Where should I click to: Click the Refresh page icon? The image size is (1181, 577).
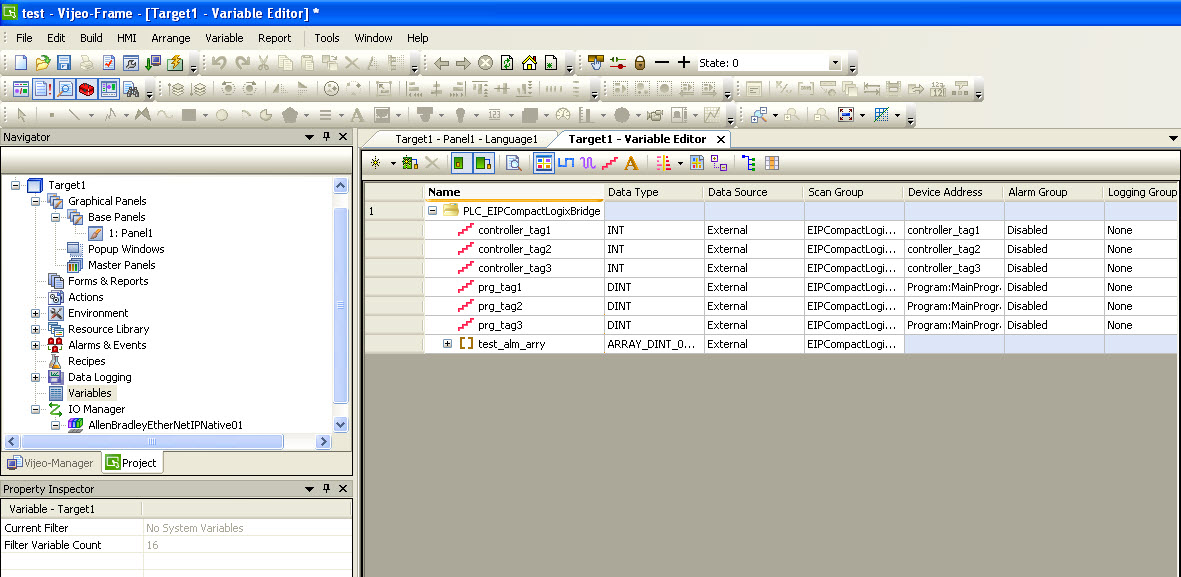tap(508, 63)
